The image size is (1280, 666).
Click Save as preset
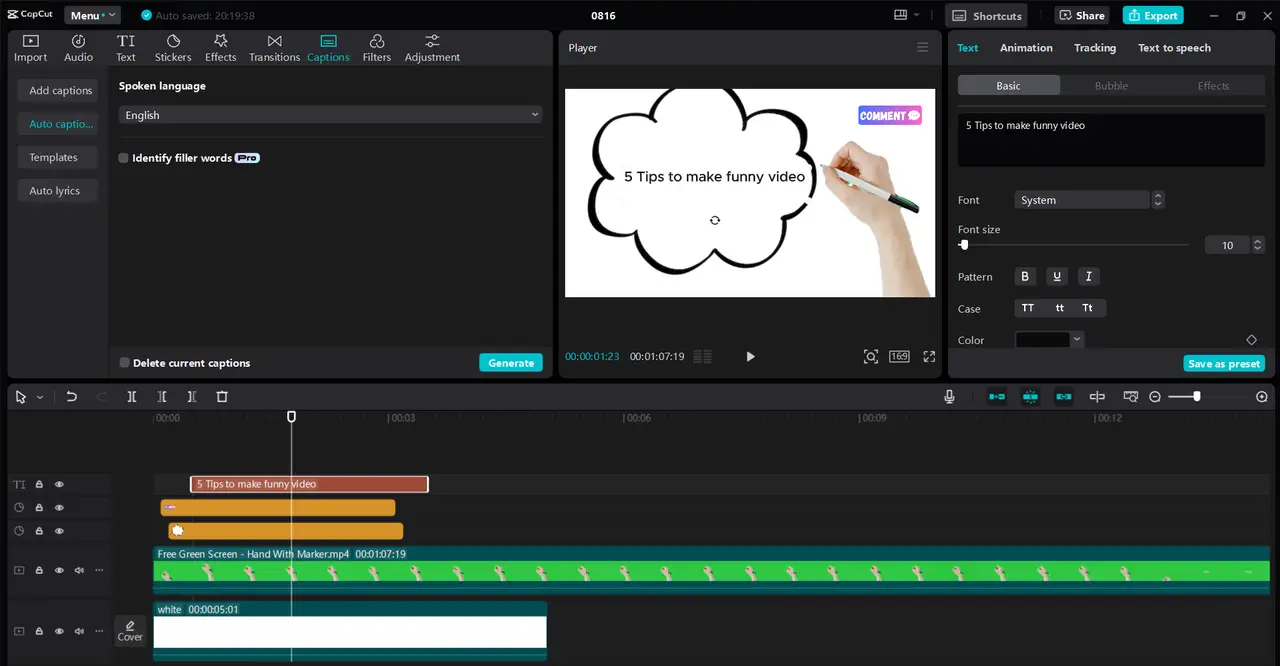[1223, 363]
